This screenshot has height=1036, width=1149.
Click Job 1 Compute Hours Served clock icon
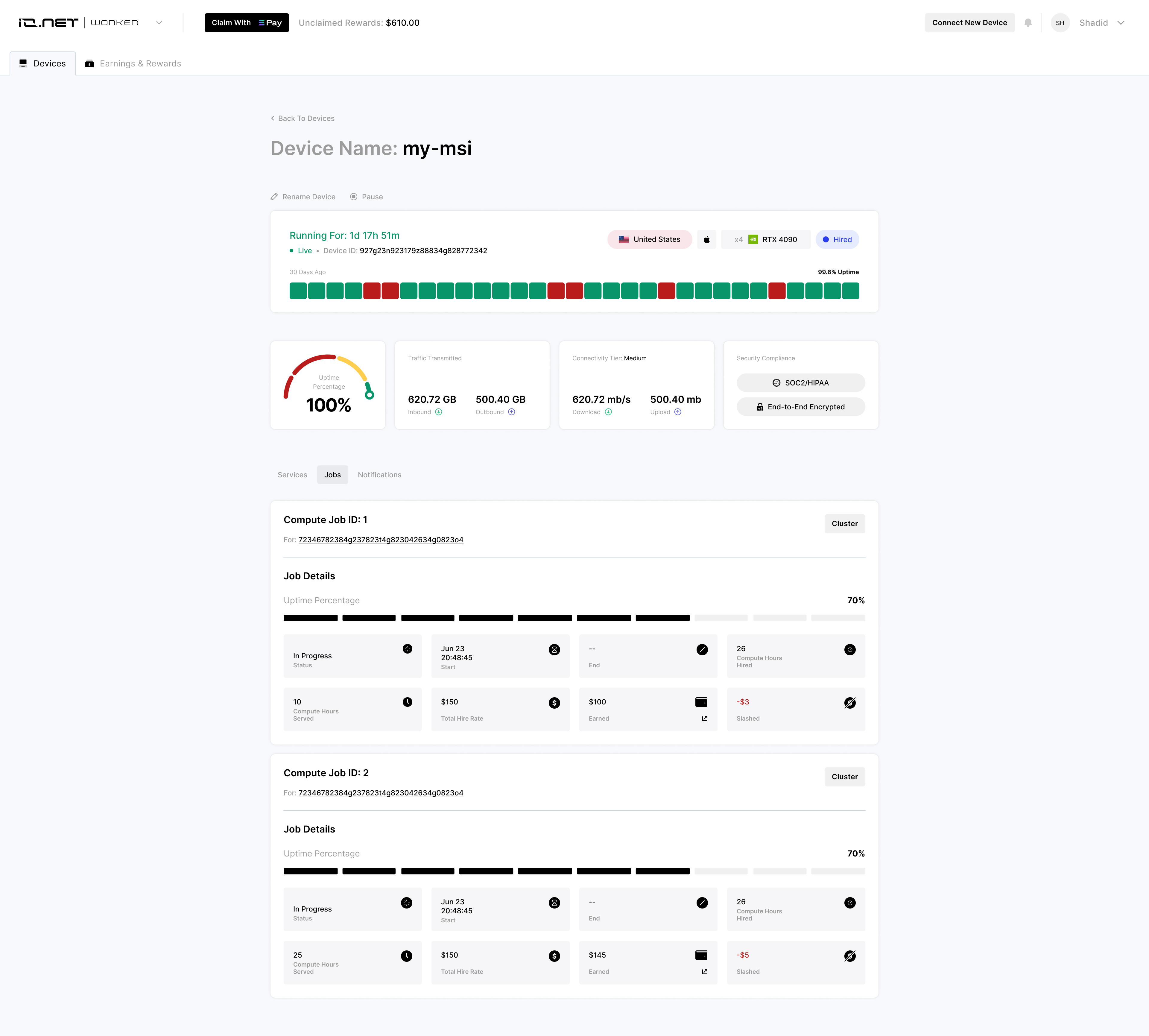point(408,702)
